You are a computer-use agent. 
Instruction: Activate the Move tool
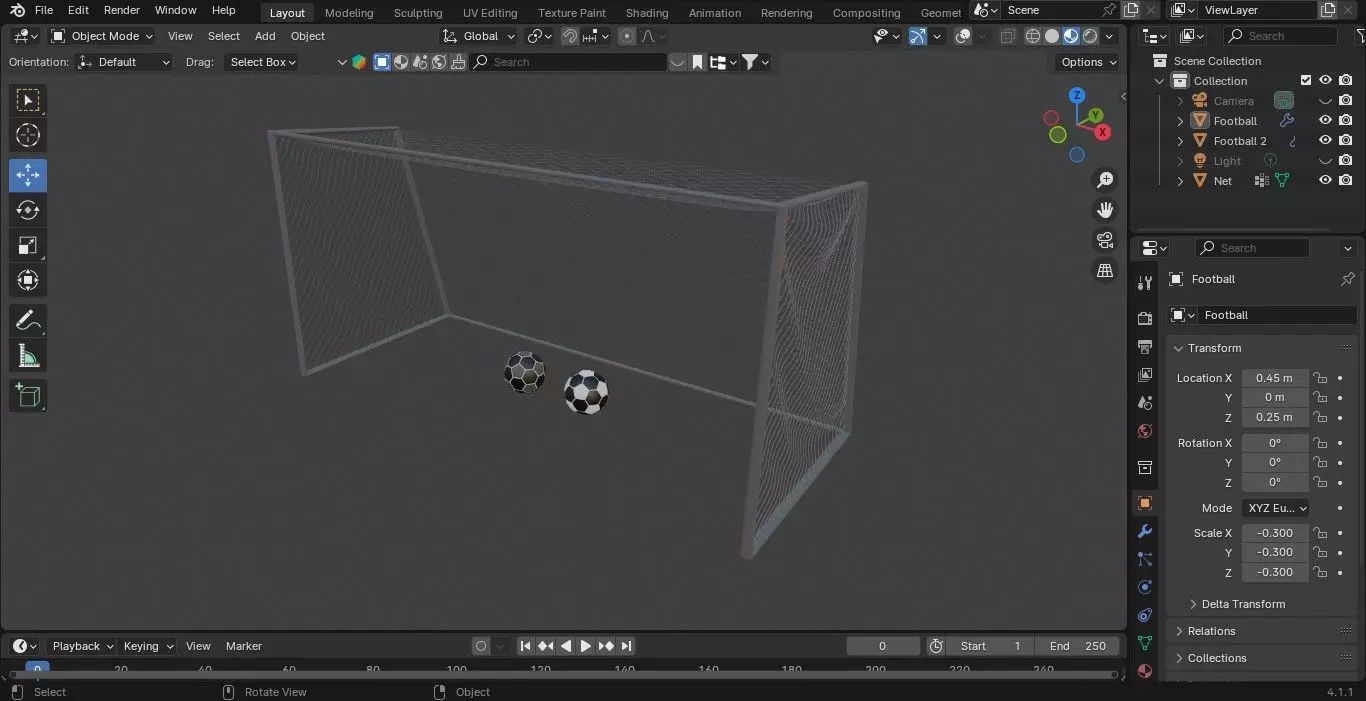tap(28, 175)
